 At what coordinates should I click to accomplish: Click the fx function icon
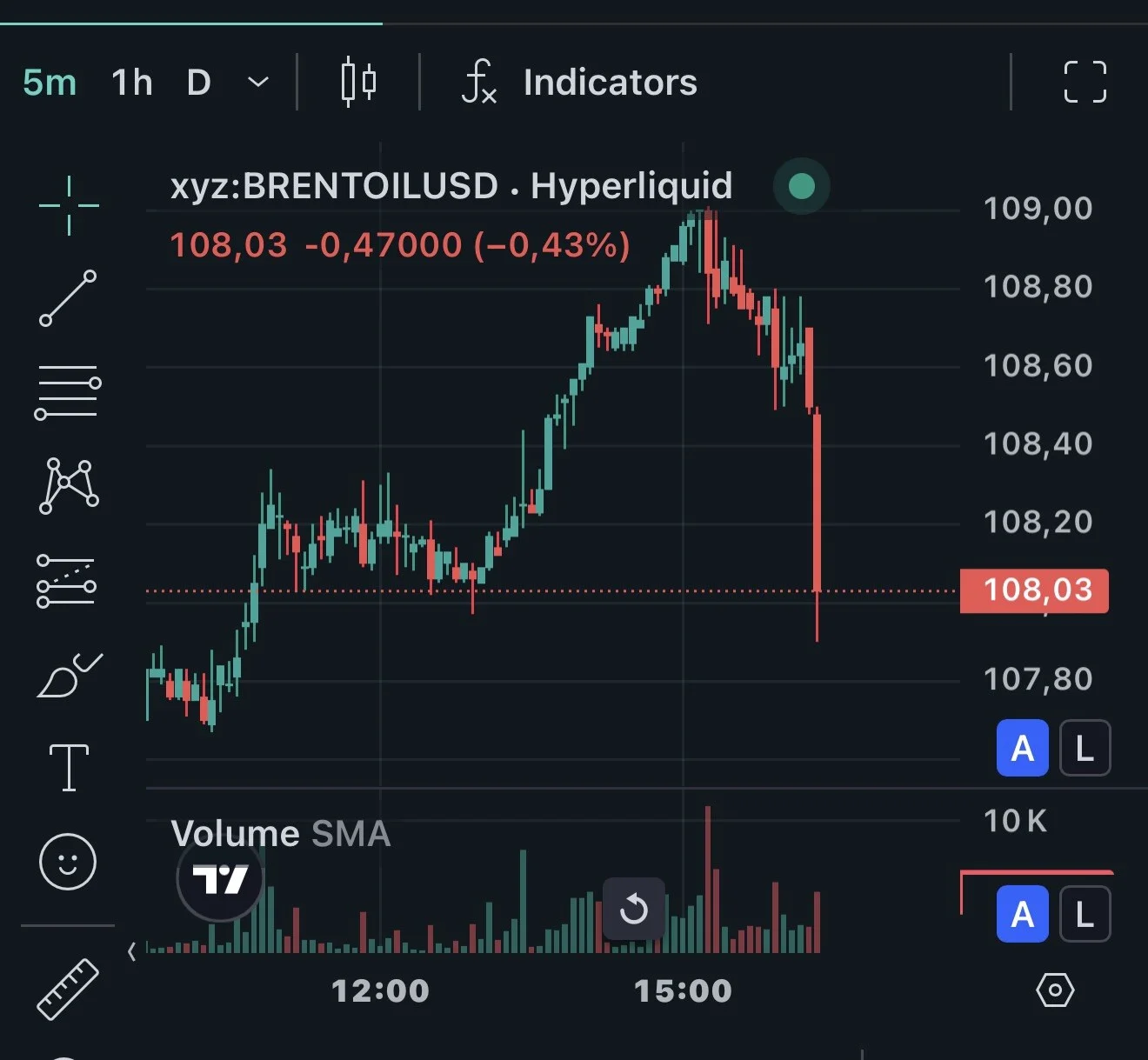478,82
